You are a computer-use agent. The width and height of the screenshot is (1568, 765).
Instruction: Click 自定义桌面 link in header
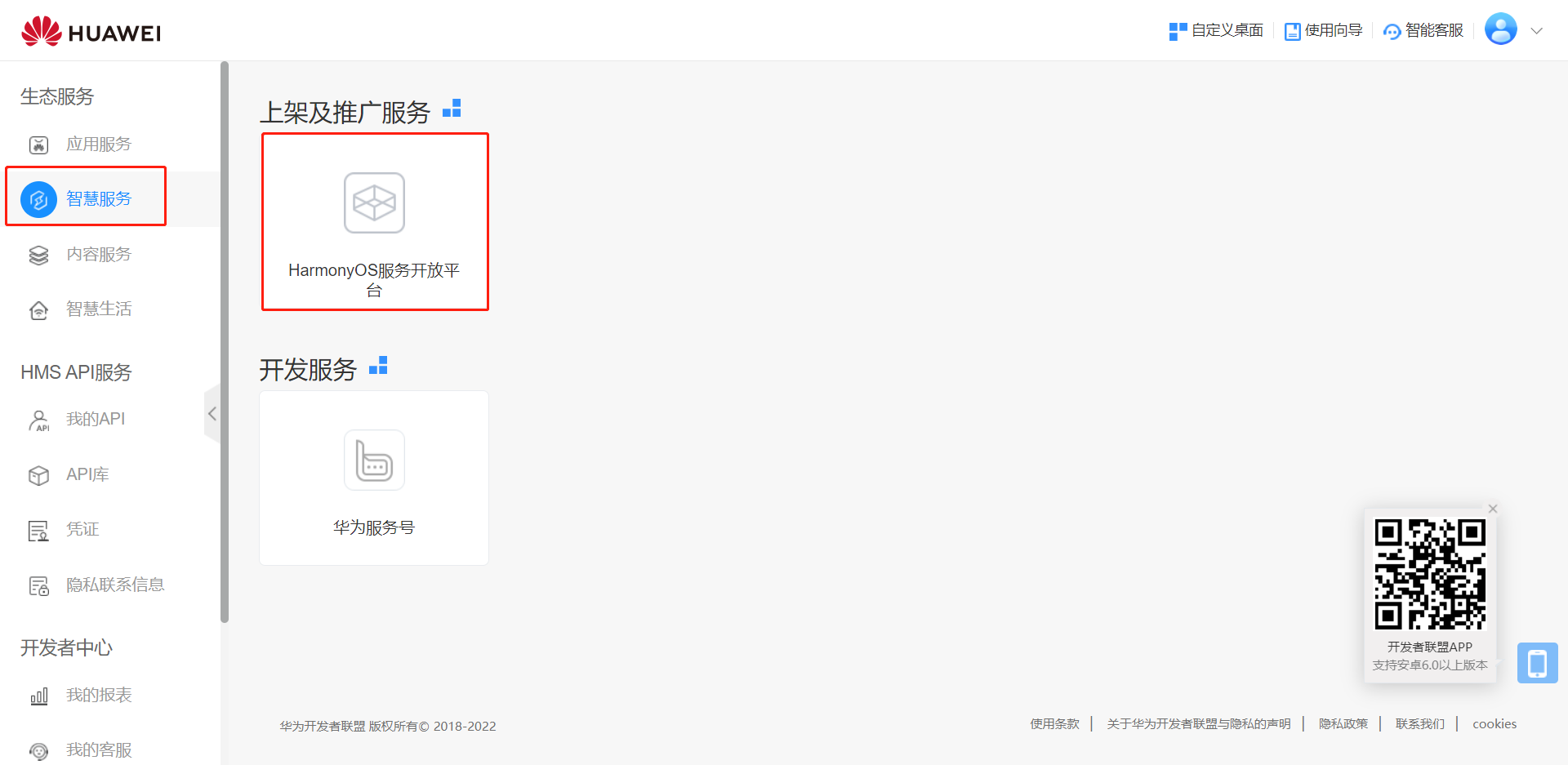click(x=1227, y=31)
